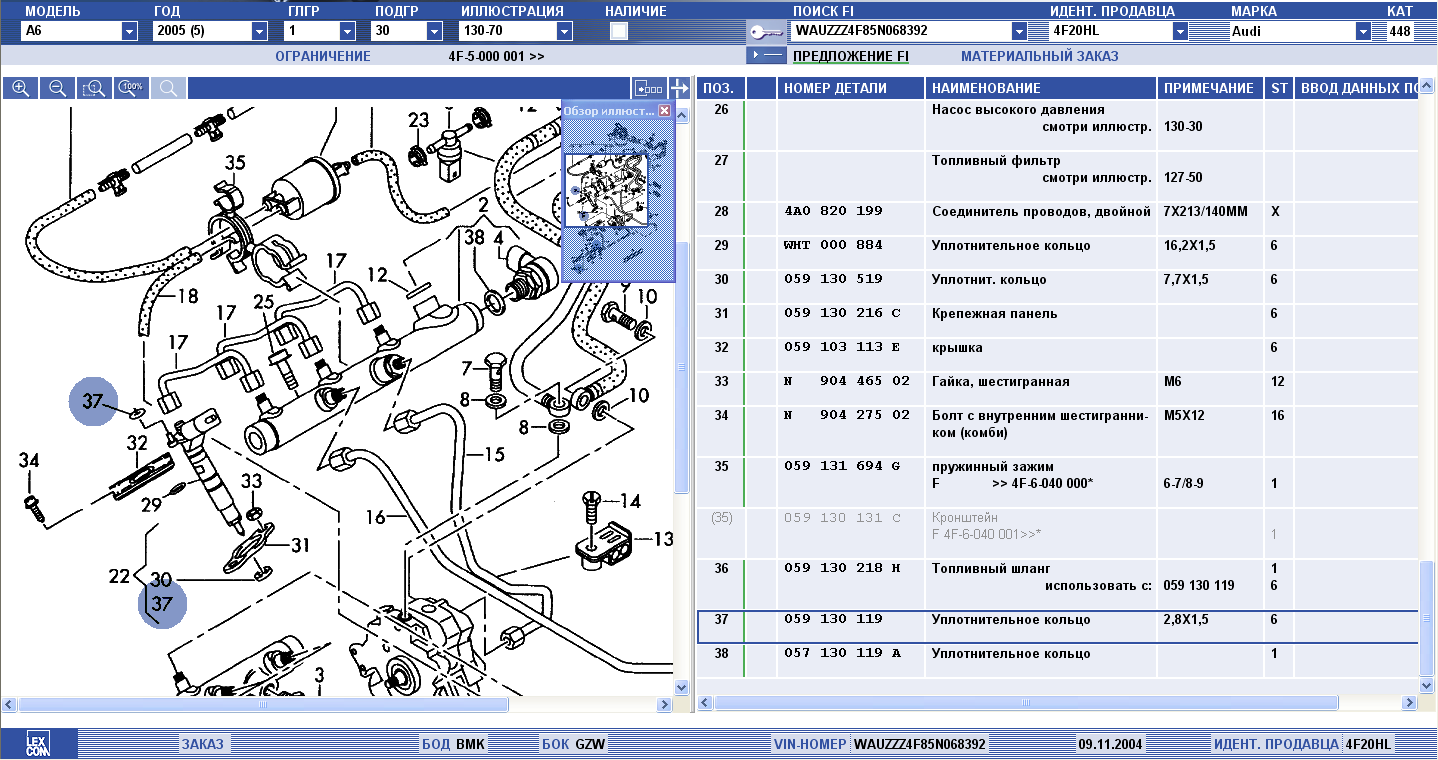Screen dimensions: 1438x760
Task: Click the overview thumbnail of the illustration
Action: 606,190
